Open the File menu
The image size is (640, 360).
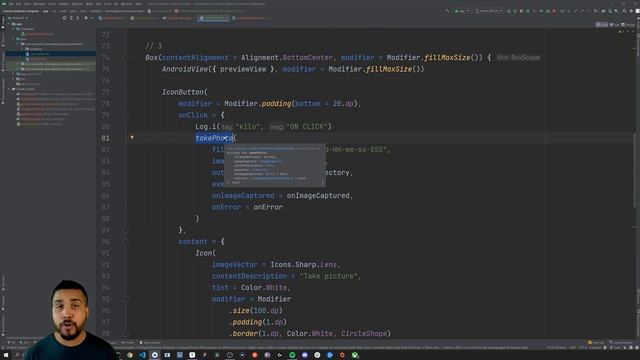point(11,4)
